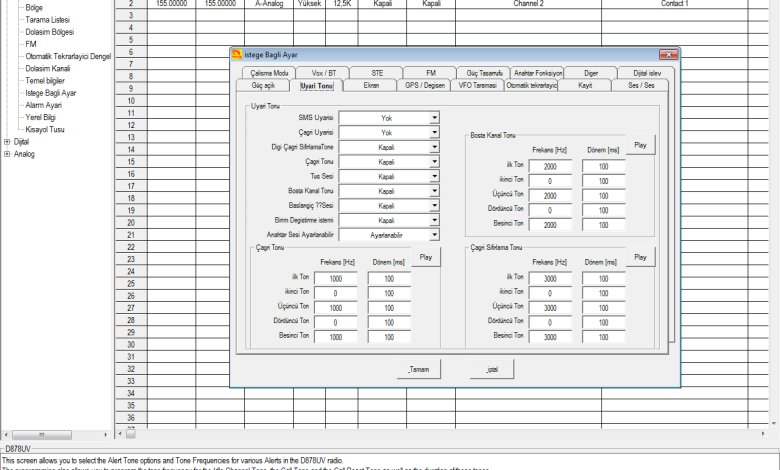This screenshot has height=470, width=780.
Task: Switch to the FM tab
Action: tap(431, 73)
